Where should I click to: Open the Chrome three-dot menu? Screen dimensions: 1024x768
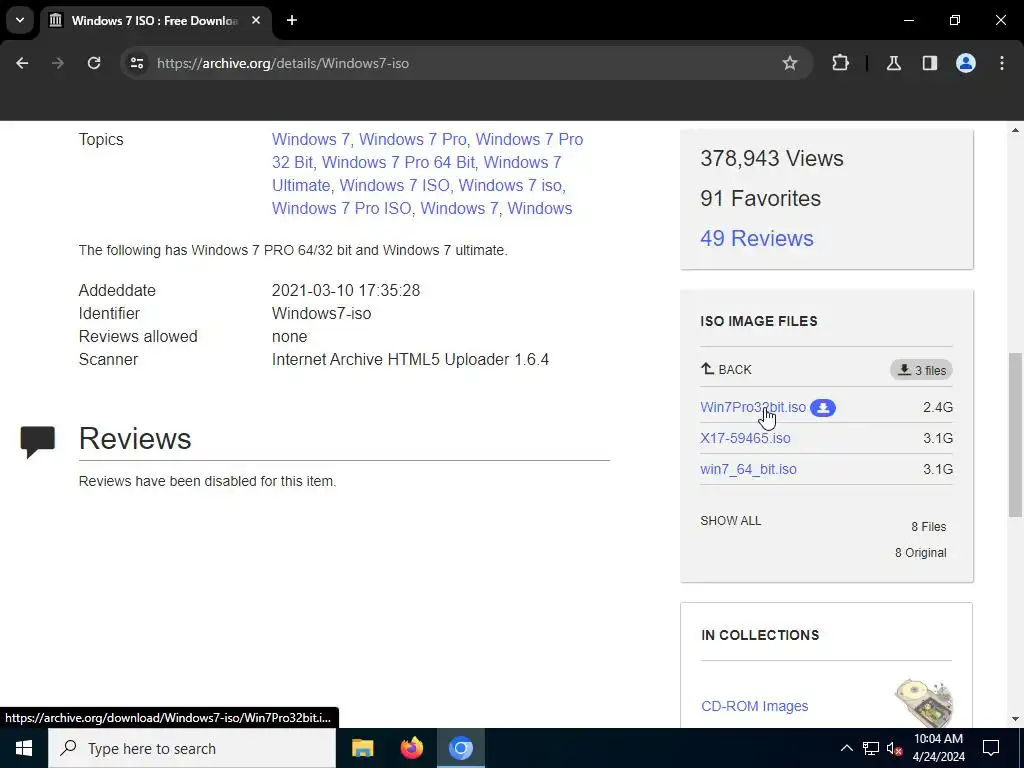pyautogui.click(x=1002, y=63)
